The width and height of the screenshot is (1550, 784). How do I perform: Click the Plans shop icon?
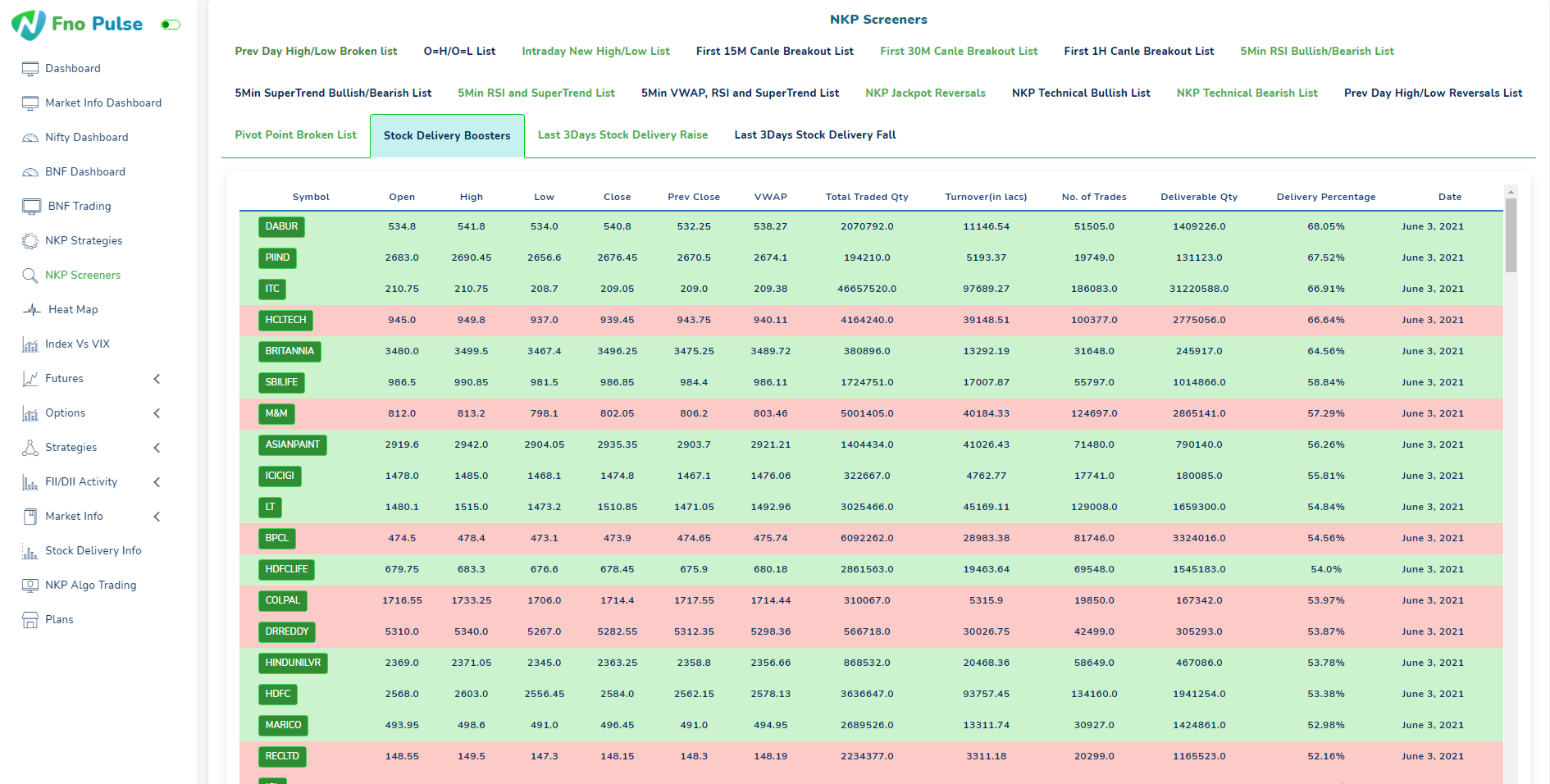point(30,620)
